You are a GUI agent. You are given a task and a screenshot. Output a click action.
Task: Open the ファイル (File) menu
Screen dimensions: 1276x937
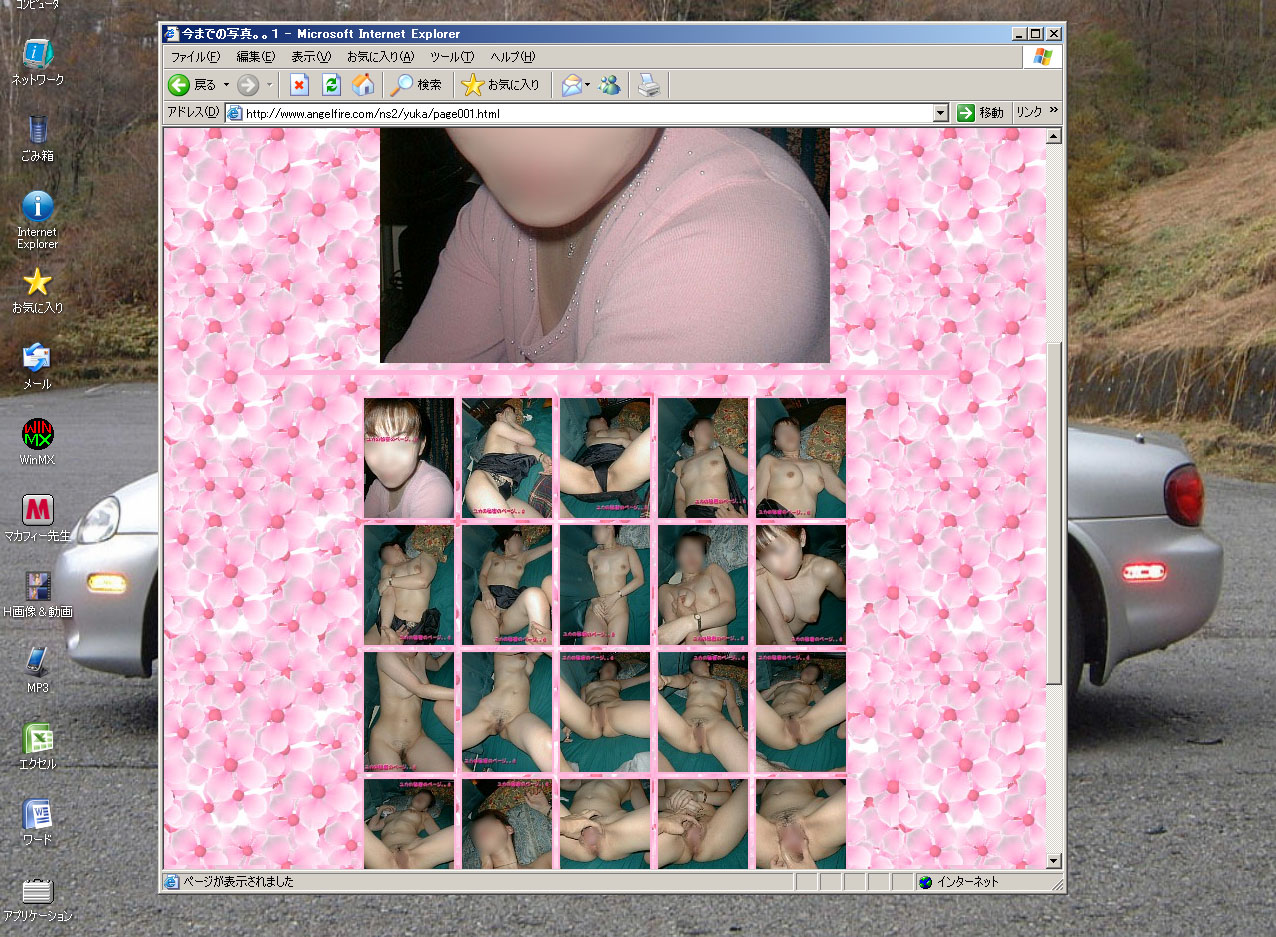(x=195, y=57)
